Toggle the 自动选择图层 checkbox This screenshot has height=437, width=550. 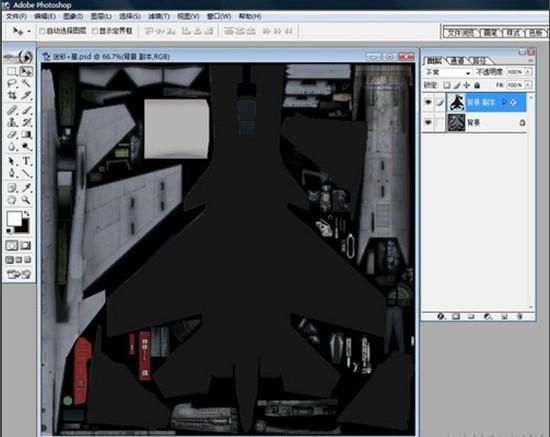42,31
